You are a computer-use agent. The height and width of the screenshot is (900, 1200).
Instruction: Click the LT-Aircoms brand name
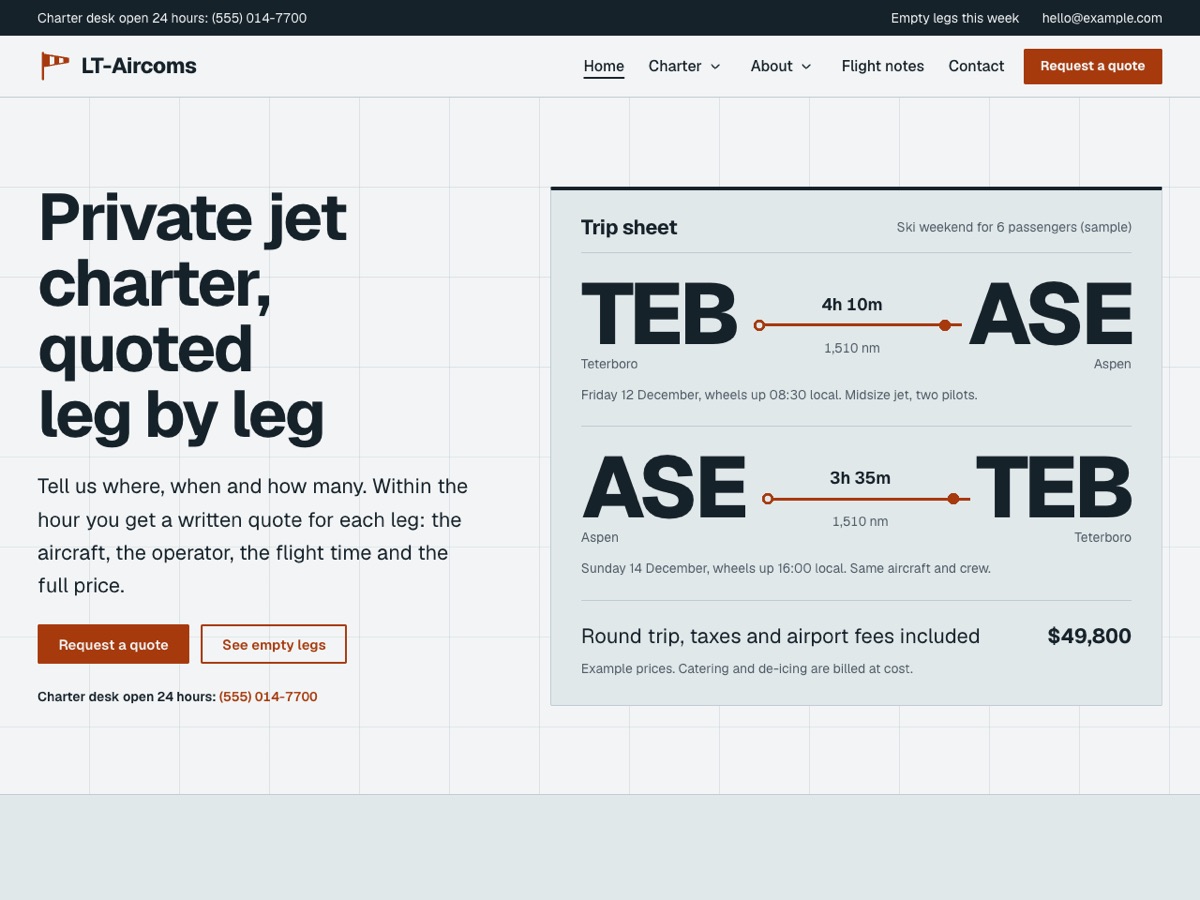[x=139, y=66]
